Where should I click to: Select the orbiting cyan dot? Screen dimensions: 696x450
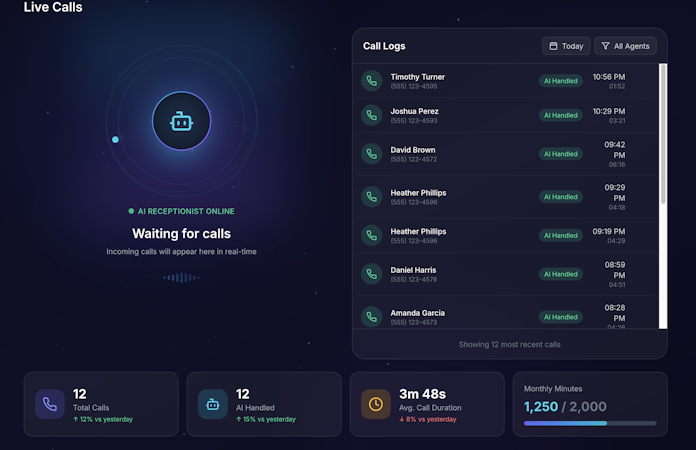(x=115, y=139)
